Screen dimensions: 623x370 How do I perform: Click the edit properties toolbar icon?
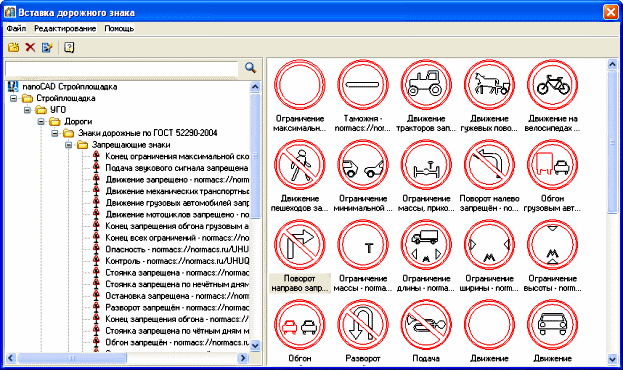(47, 47)
